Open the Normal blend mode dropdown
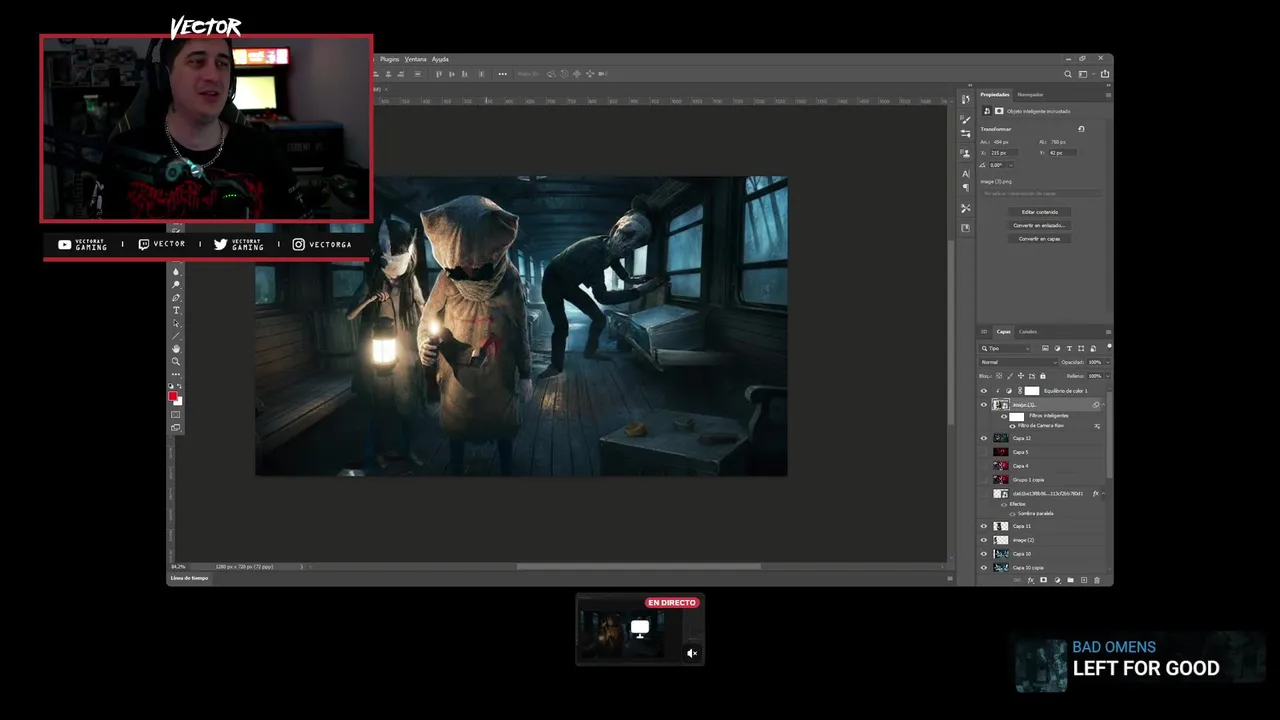The width and height of the screenshot is (1280, 720). pyautogui.click(x=1017, y=362)
